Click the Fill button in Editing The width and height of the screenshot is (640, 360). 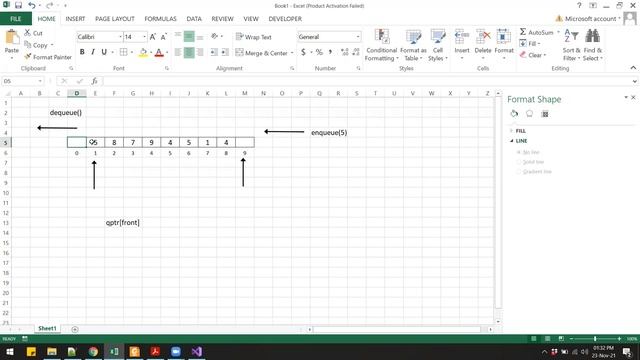coord(530,43)
